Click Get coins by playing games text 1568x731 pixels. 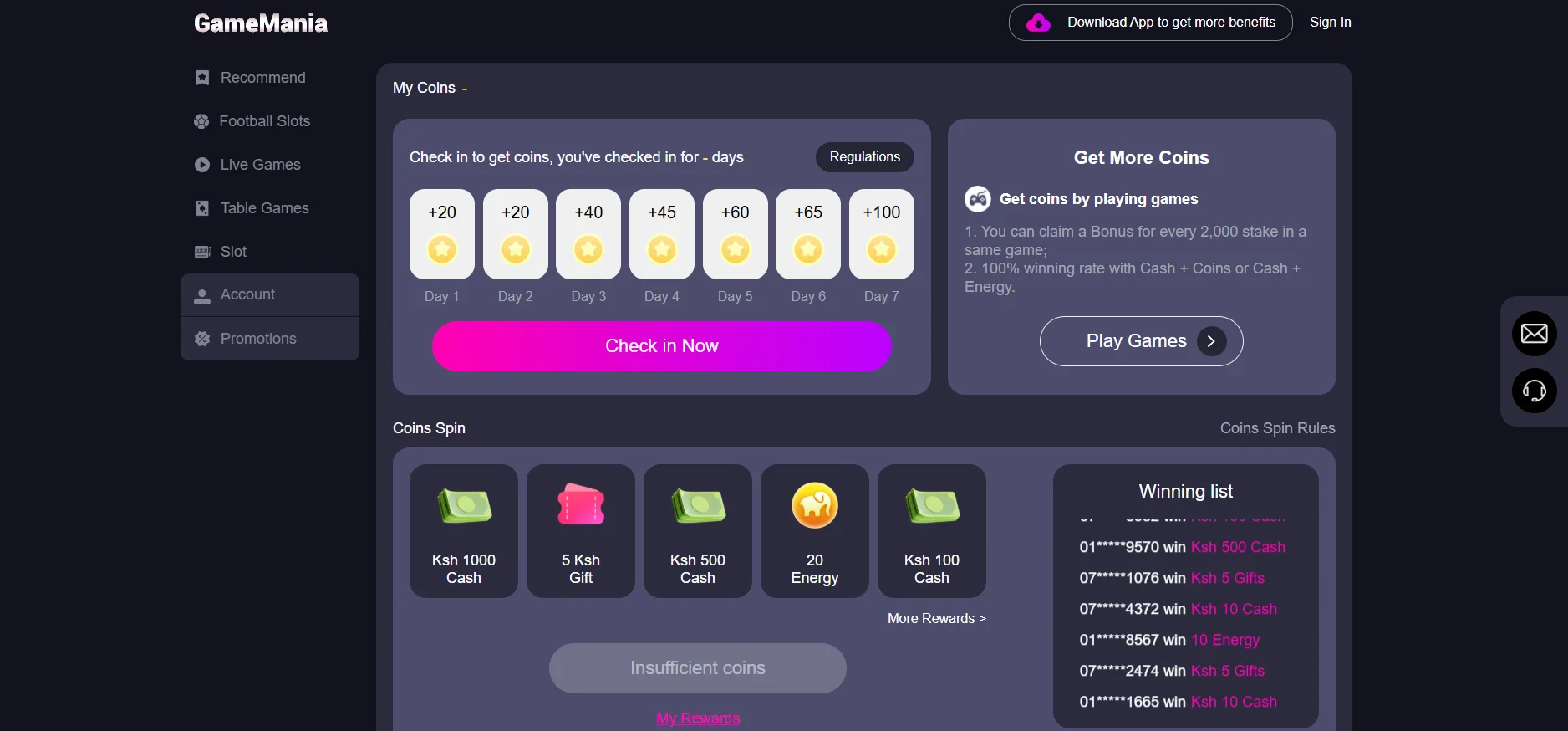(1099, 199)
